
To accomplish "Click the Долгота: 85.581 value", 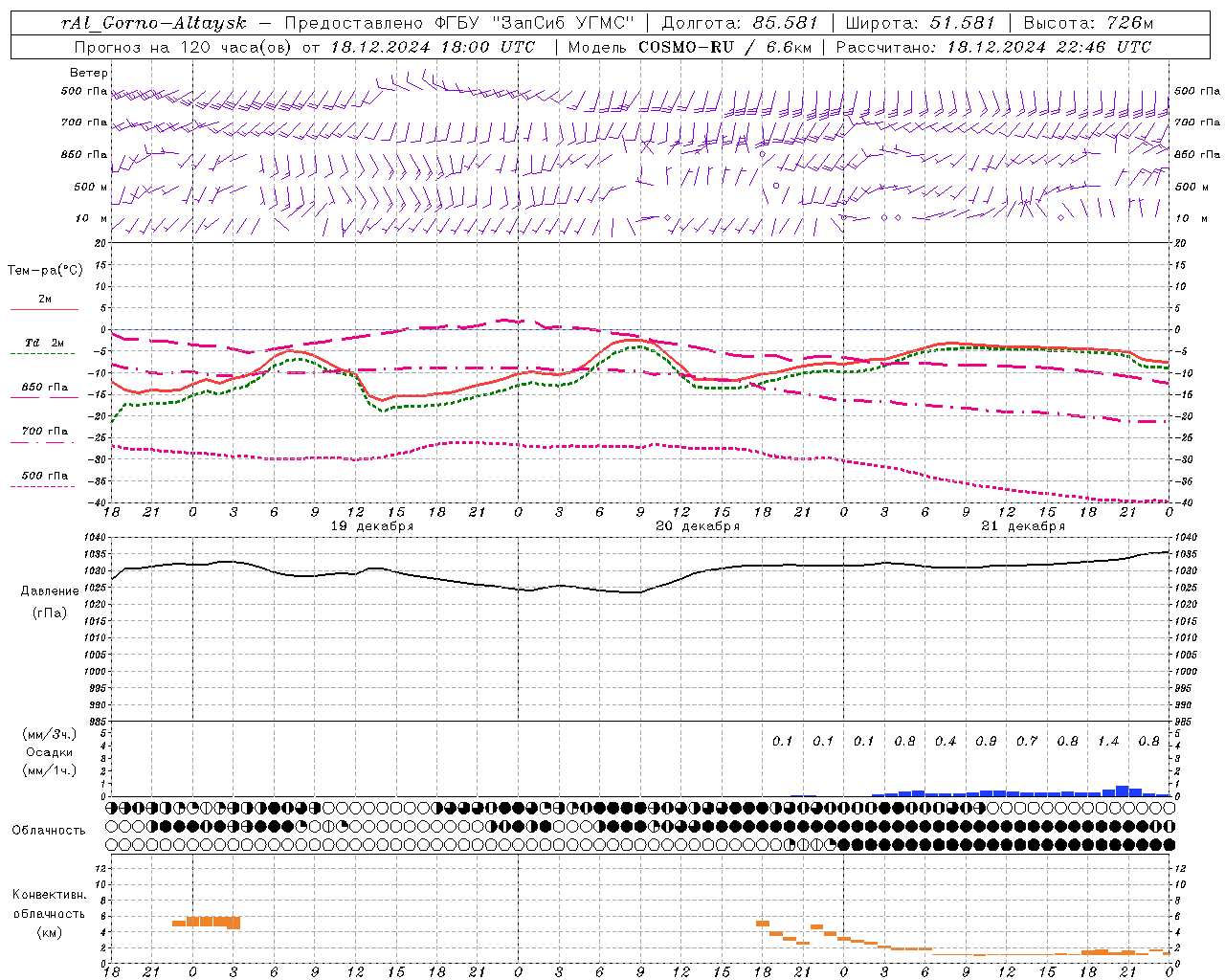I will coord(742,23).
